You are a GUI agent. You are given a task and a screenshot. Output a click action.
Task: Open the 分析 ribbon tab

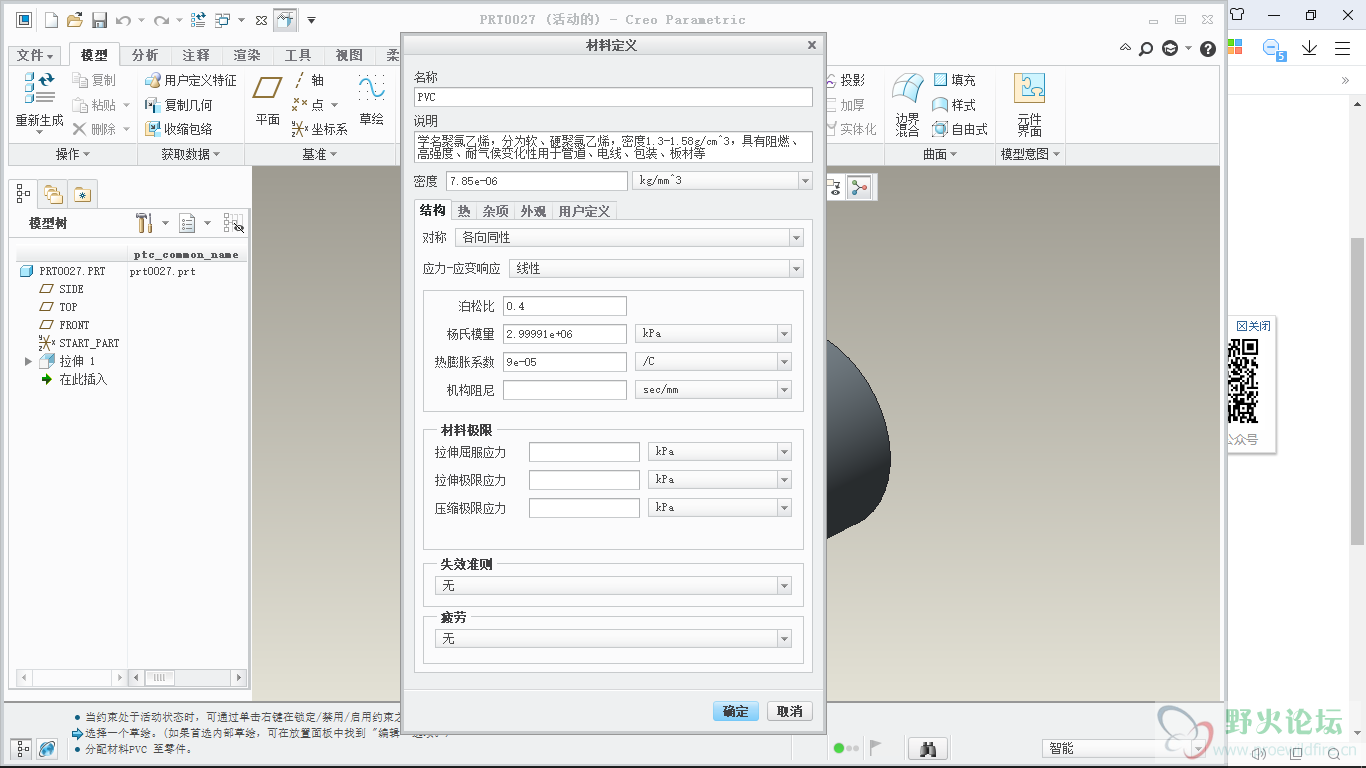(x=145, y=55)
